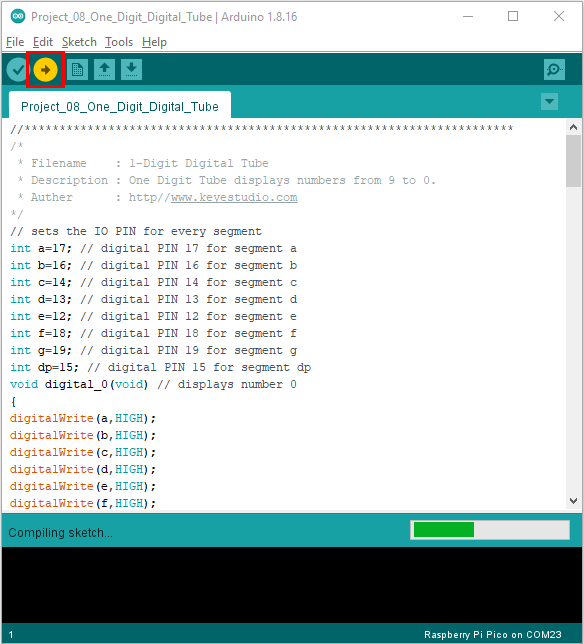Screen dimensions: 584x644
Task: Click the Verify checkmark button
Action: pyautogui.click(x=18, y=69)
